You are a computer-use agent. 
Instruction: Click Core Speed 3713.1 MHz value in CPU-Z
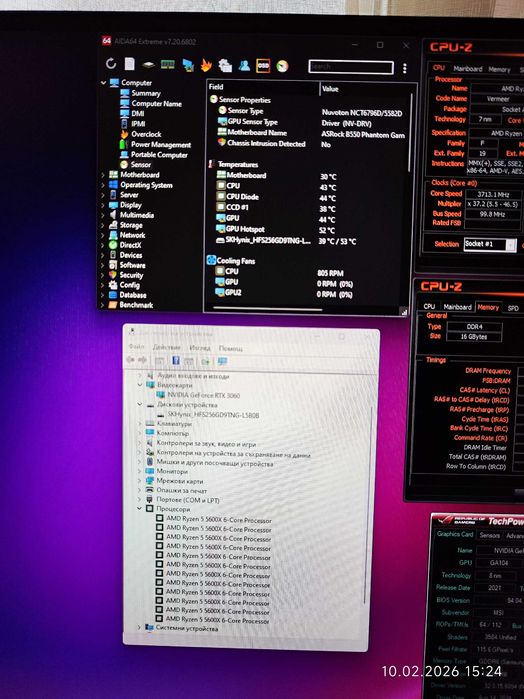click(493, 195)
